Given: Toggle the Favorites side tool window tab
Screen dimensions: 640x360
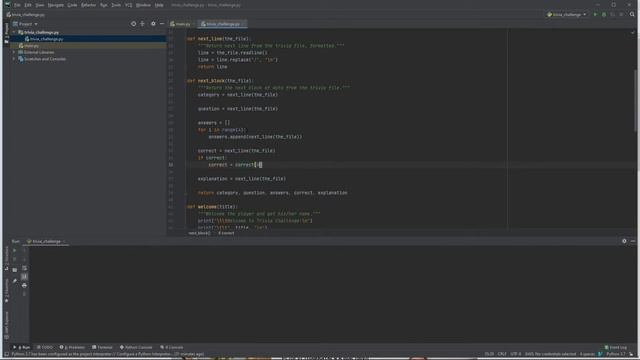Looking at the screenshot, I should click(x=6, y=291).
